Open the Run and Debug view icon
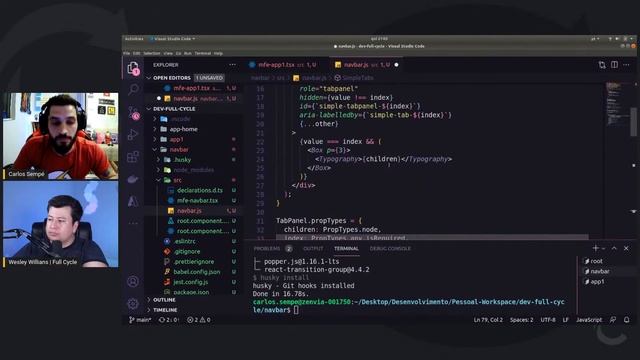Viewport: 640px width, 360px height. click(133, 135)
